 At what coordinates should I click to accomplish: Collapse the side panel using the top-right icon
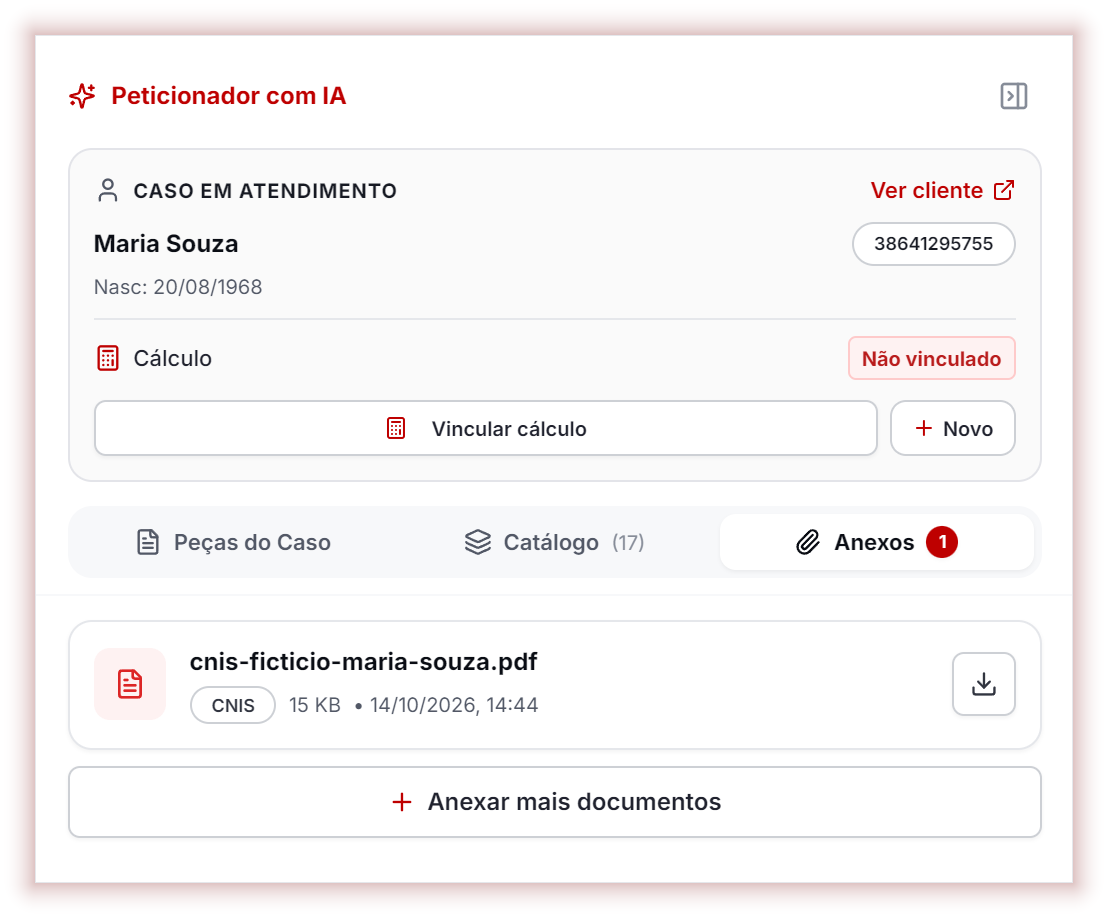[1013, 96]
